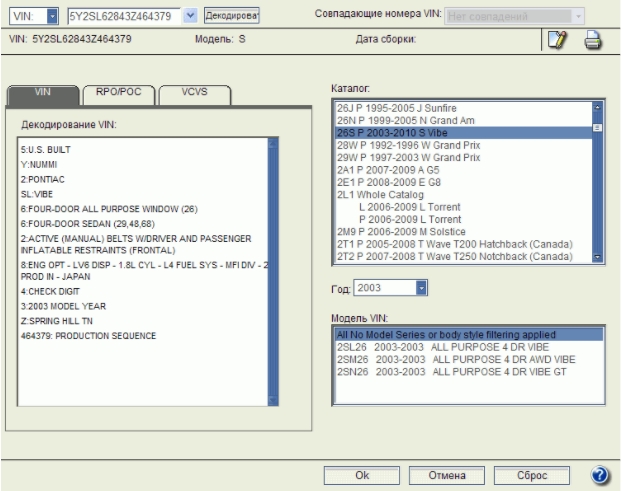Switch to the VIN tab
Viewport: 623px width, 491px height.
(x=43, y=94)
